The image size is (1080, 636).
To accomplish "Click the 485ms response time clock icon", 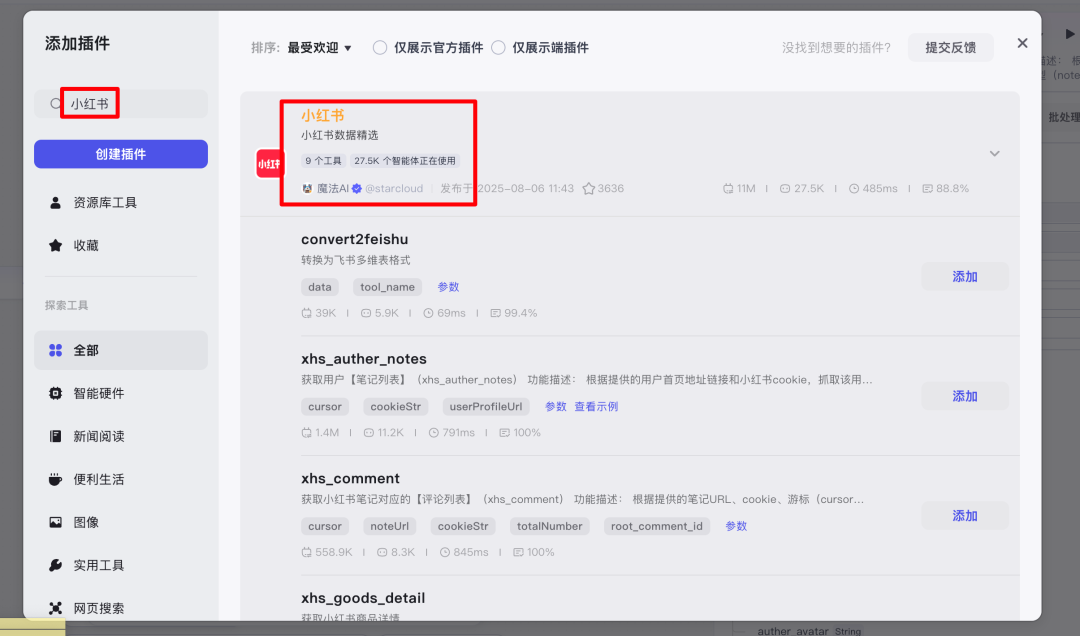I will pyautogui.click(x=854, y=188).
